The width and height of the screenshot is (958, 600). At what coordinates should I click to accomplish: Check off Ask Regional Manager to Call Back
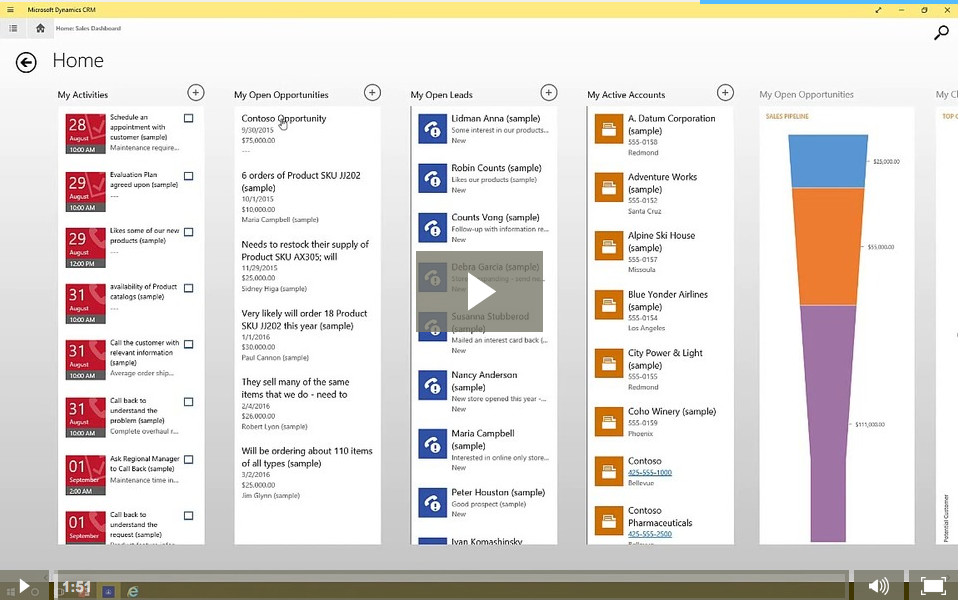click(x=189, y=459)
